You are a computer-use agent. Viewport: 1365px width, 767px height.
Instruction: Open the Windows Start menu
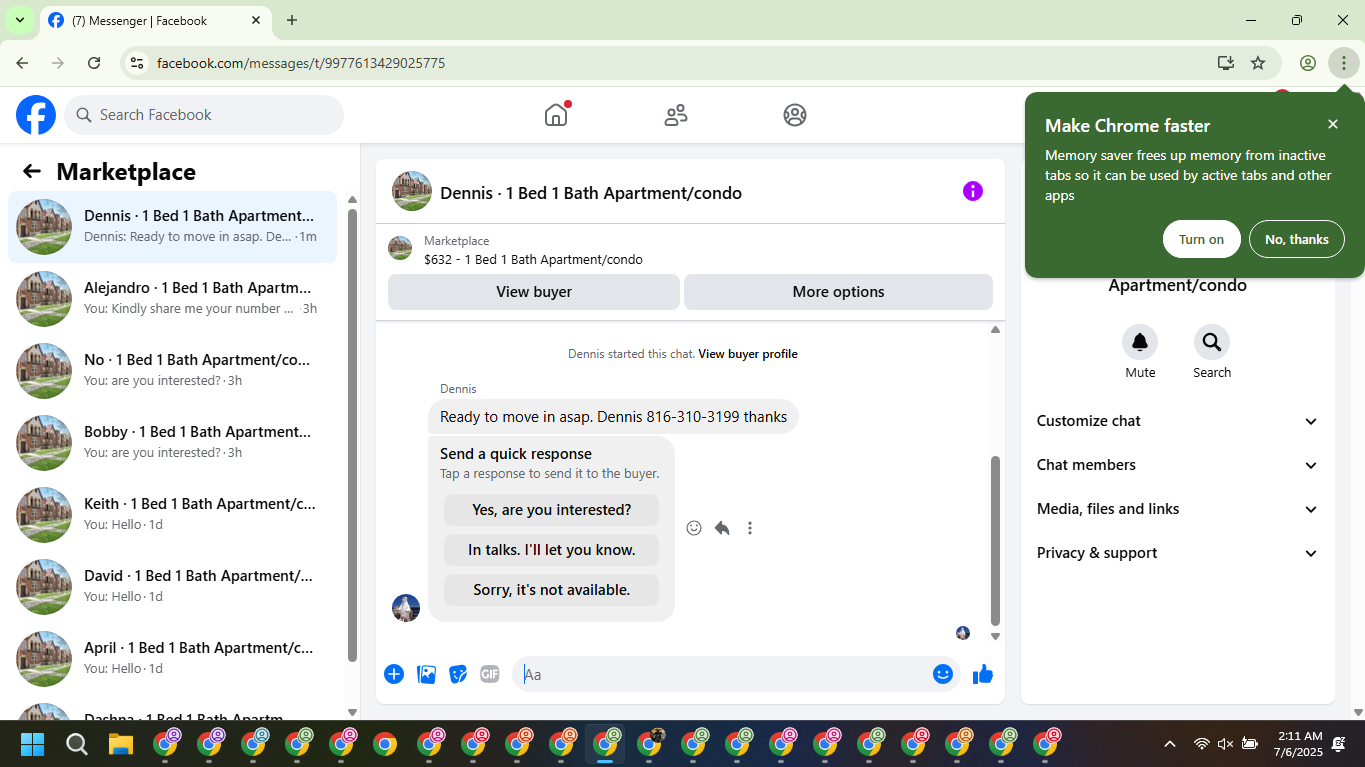point(32,744)
